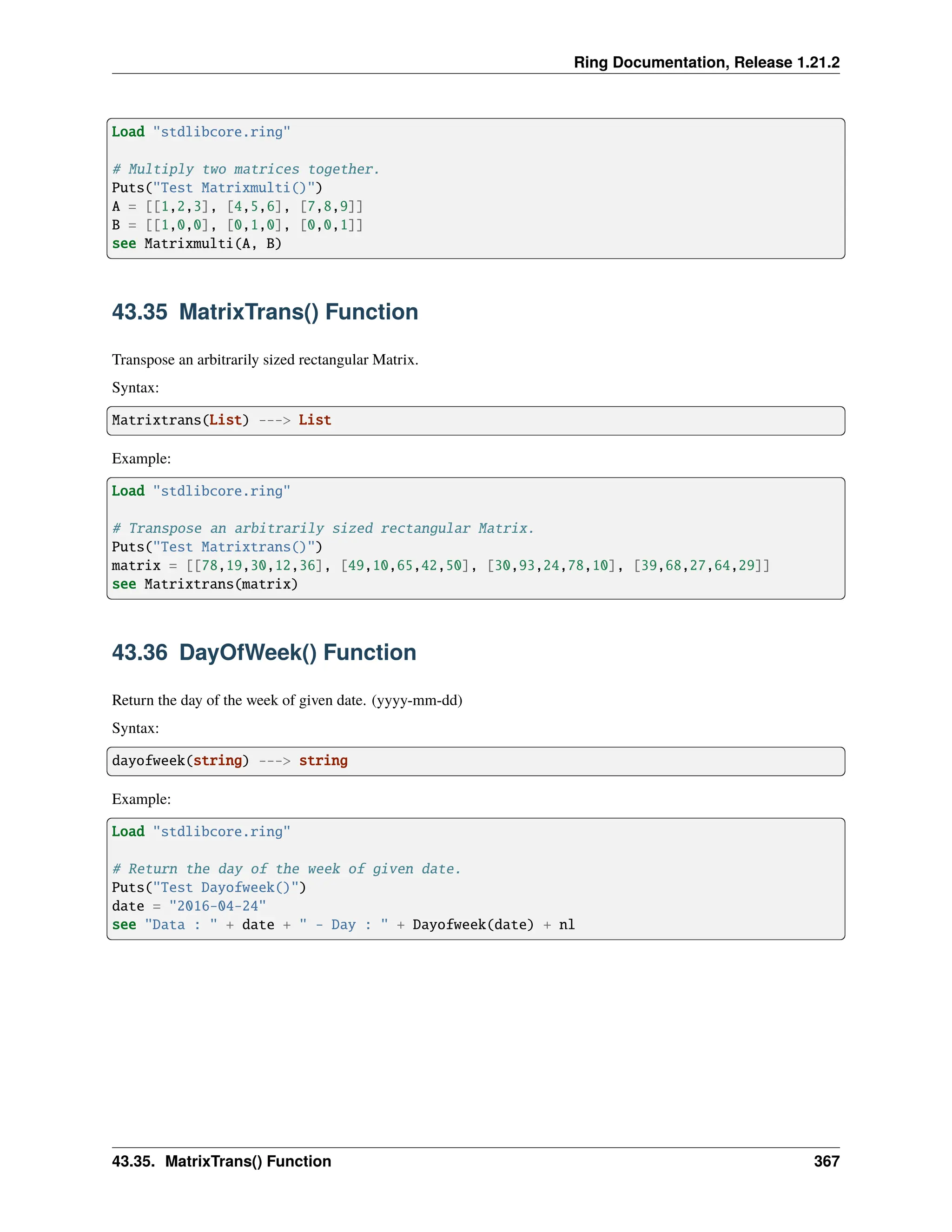Click the date = "2016-04-24" code line

(x=188, y=906)
